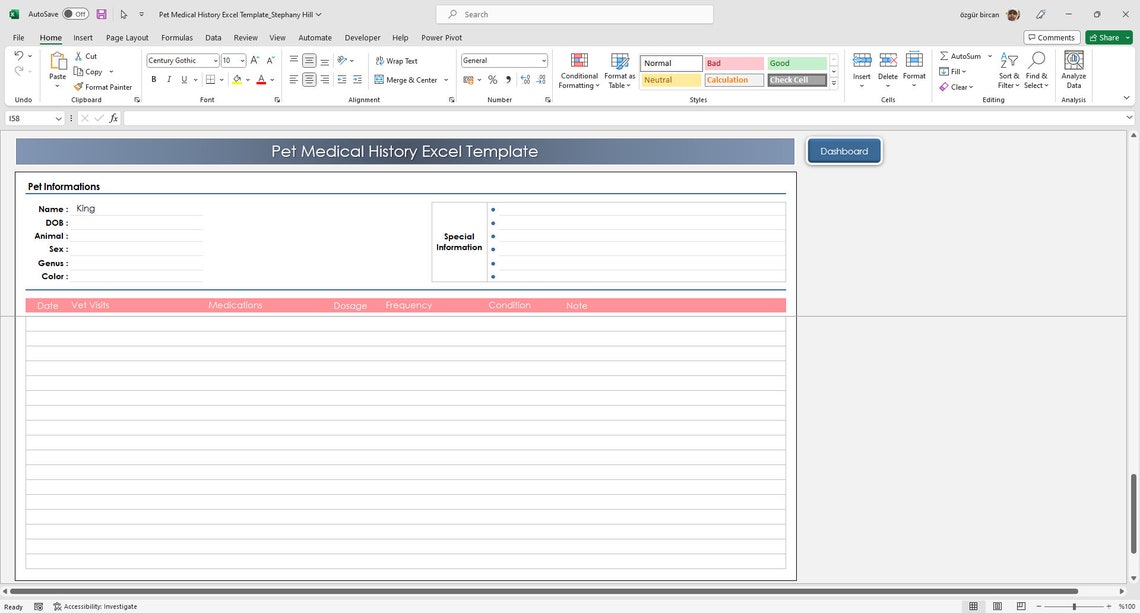1140x613 pixels.
Task: Open the General number format dropdown
Action: click(x=543, y=60)
